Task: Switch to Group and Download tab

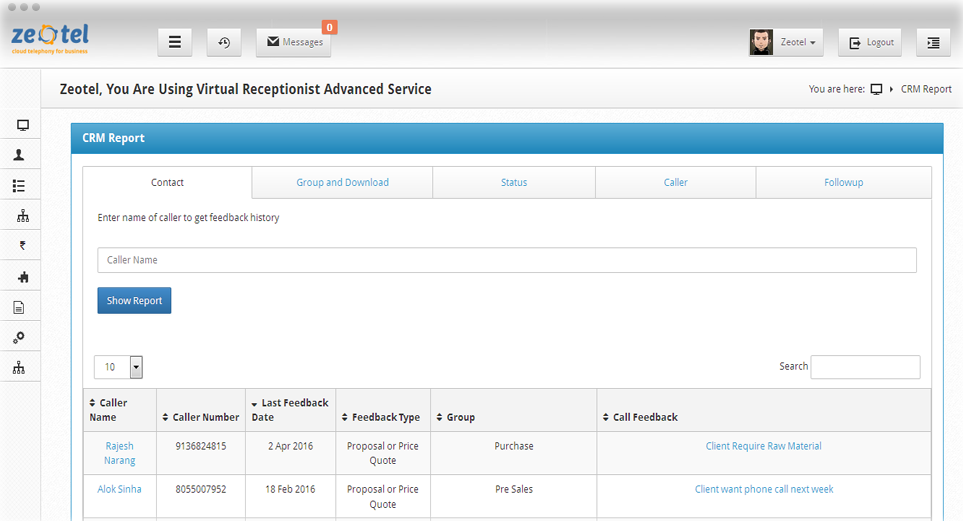Action: (x=342, y=182)
